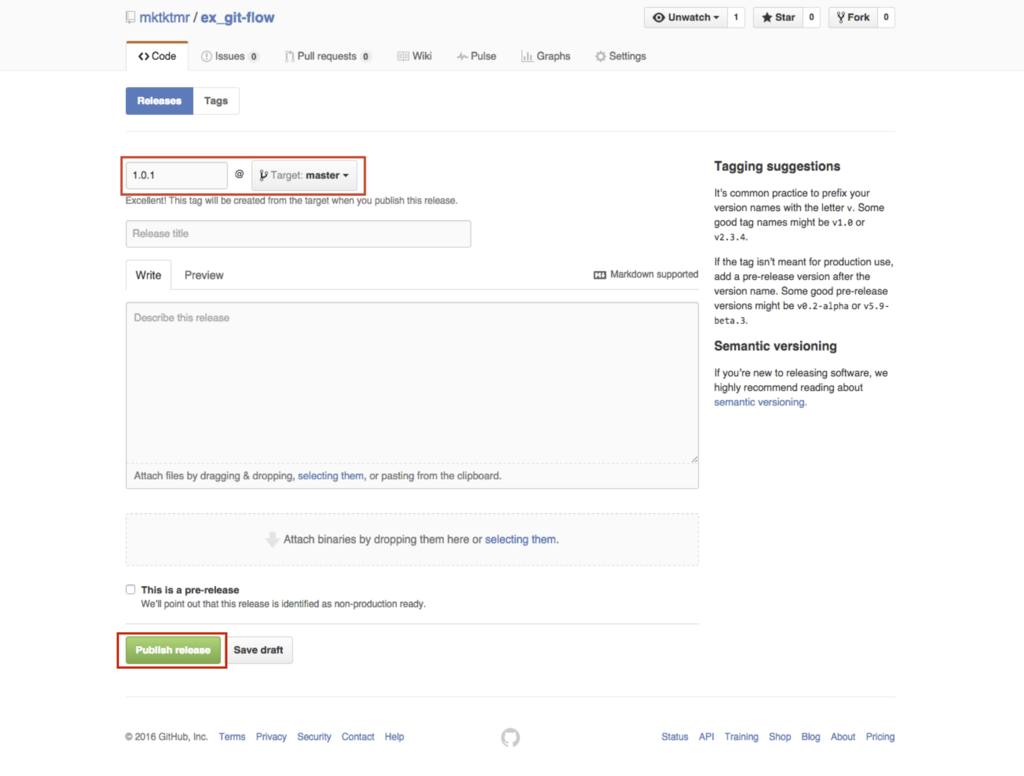Image resolution: width=1024 pixels, height=776 pixels.
Task: Switch to the Preview tab
Action: 204,275
